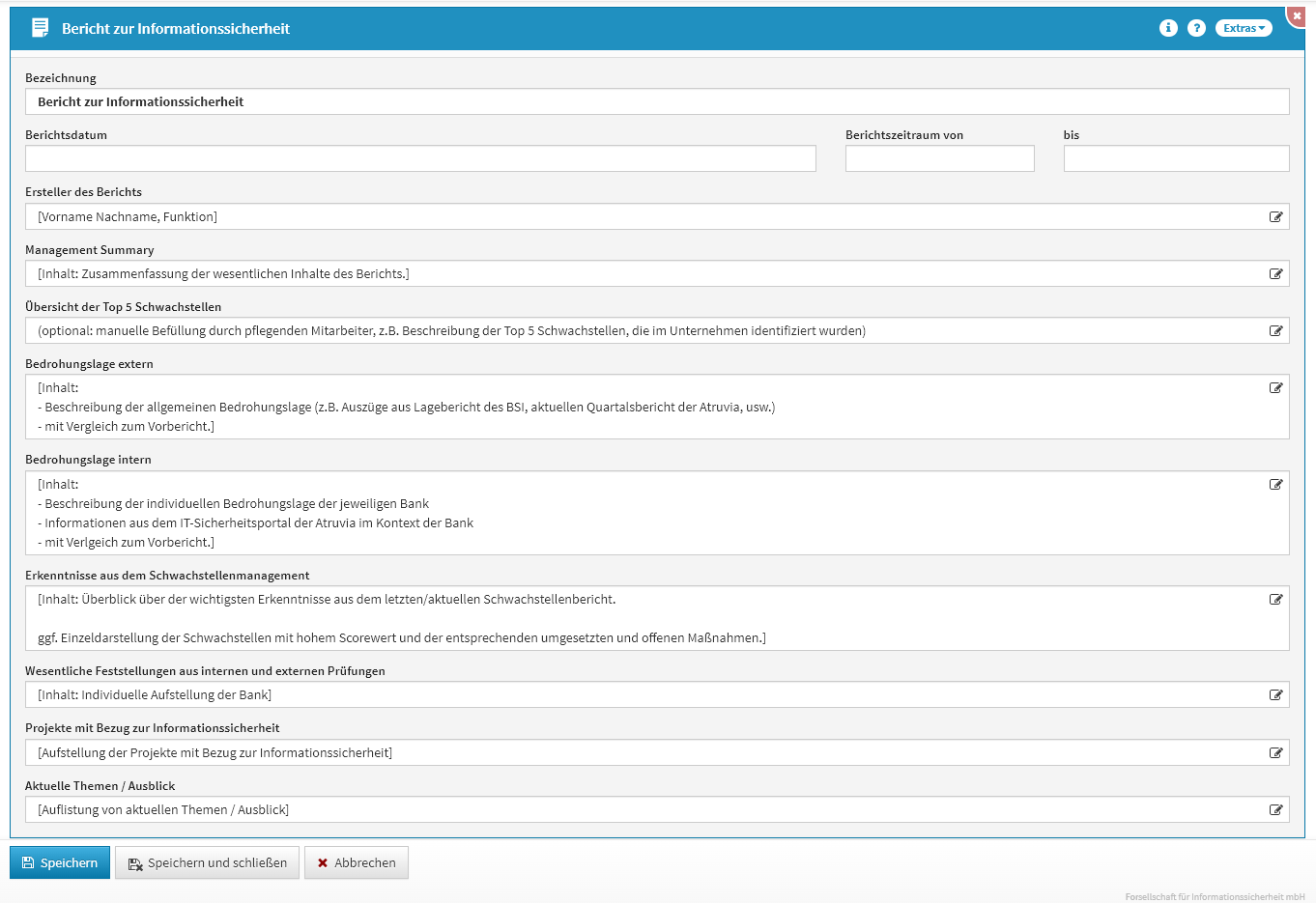Edit icon for Wesentliche Feststellungen field
1316x903 pixels.
click(1275, 695)
